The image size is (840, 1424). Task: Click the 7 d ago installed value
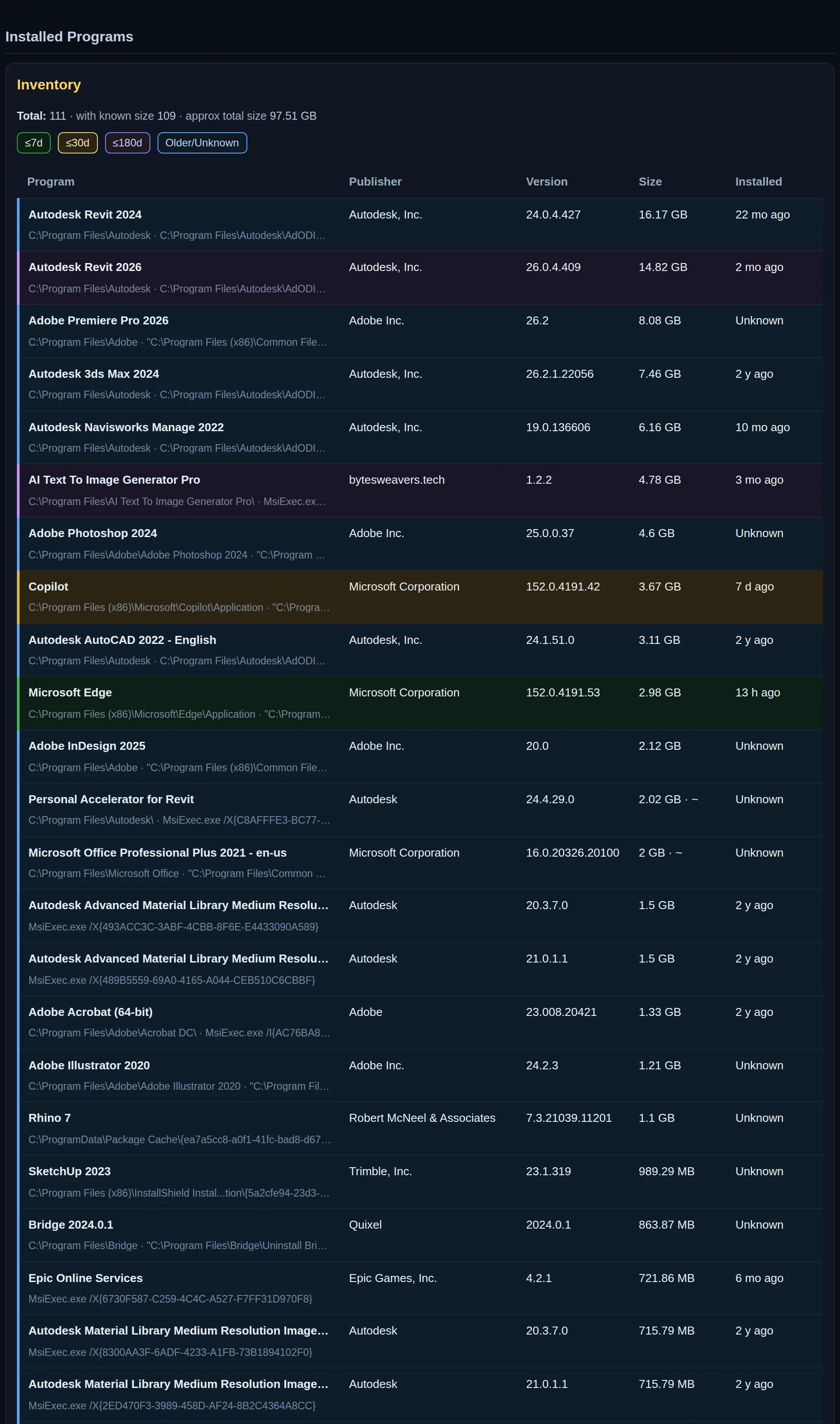point(755,587)
